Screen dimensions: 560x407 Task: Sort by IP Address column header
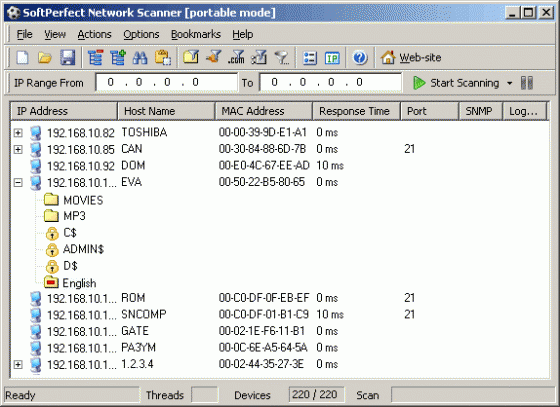click(64, 111)
